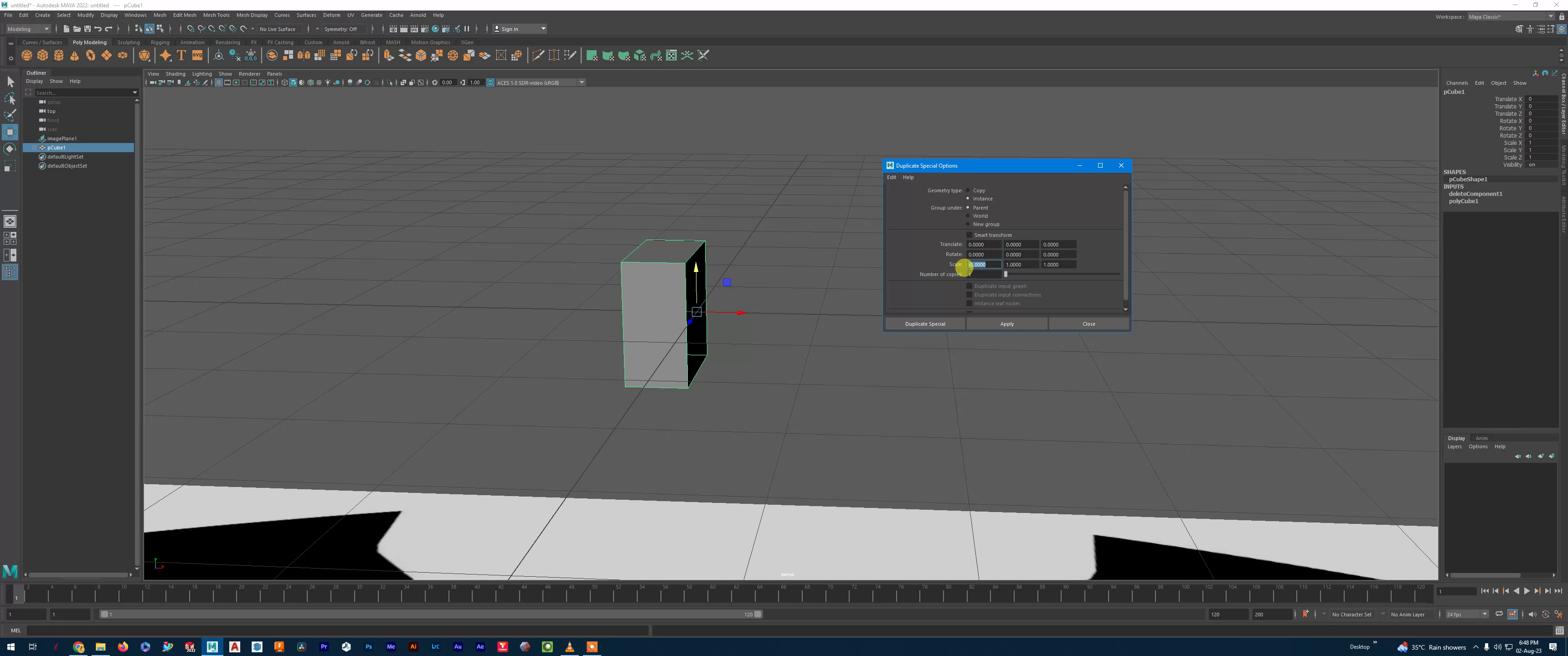Select the Select tool in toolbox
The width and height of the screenshot is (1568, 656).
10,82
